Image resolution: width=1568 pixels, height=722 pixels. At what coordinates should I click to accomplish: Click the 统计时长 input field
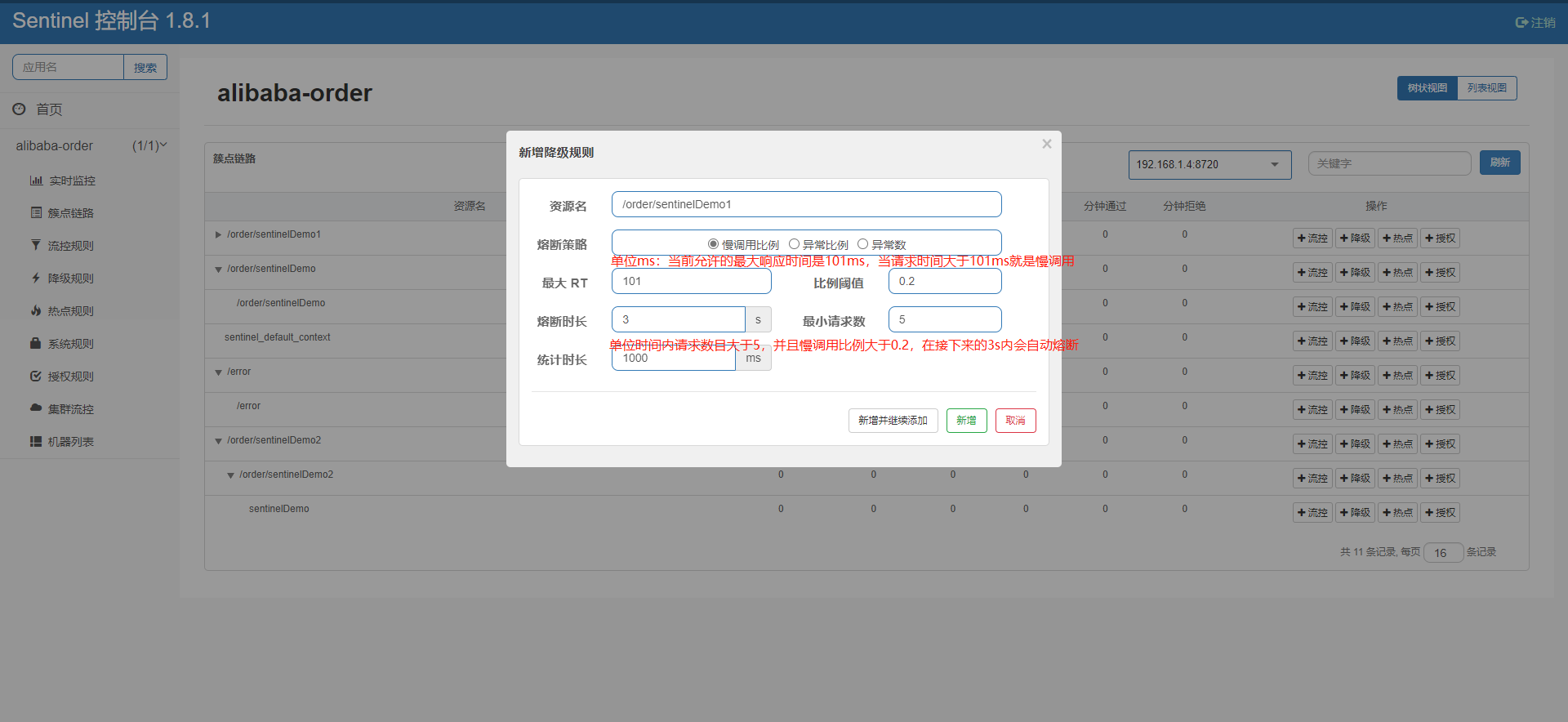[673, 359]
